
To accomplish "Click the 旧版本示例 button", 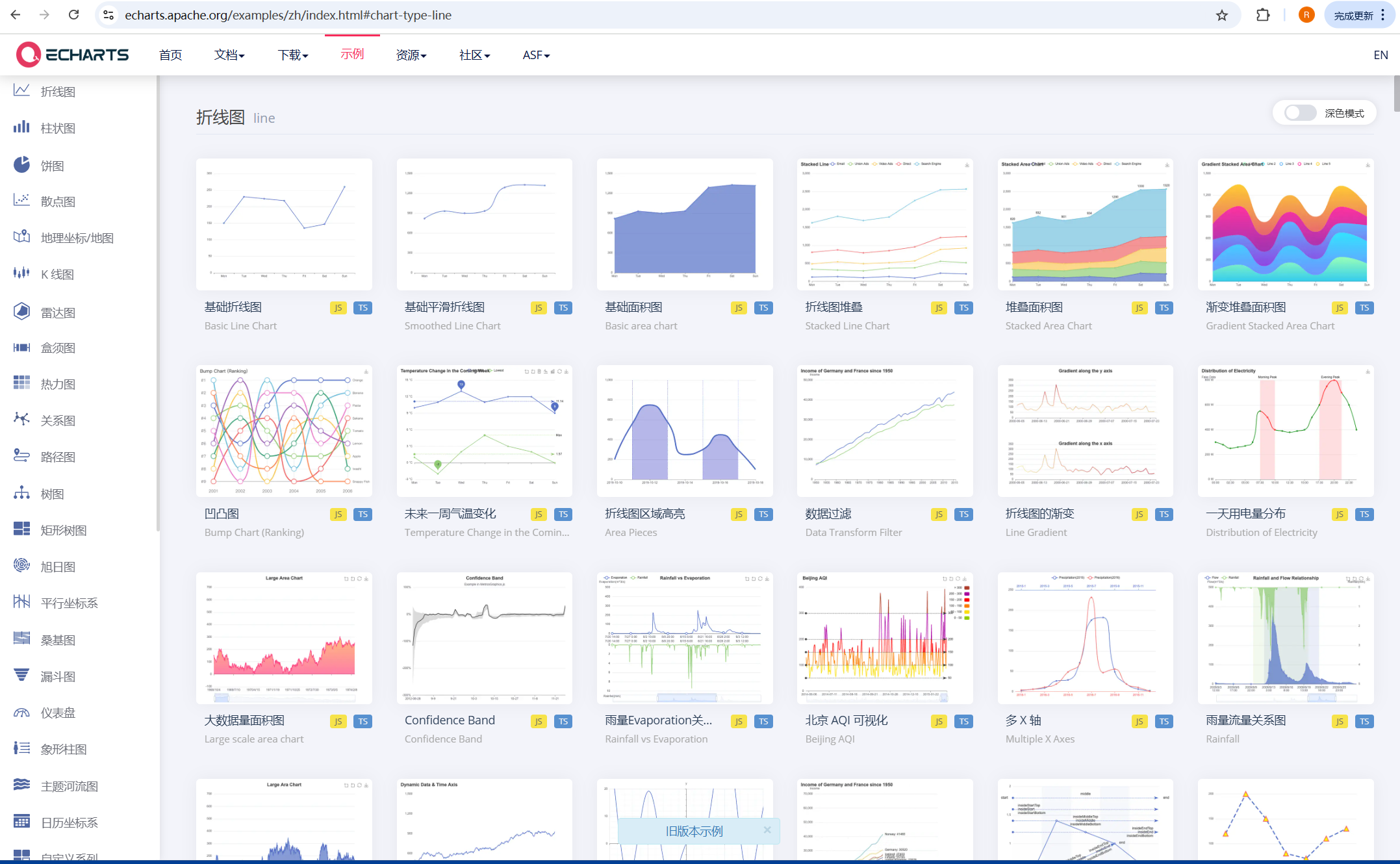I will 694,831.
